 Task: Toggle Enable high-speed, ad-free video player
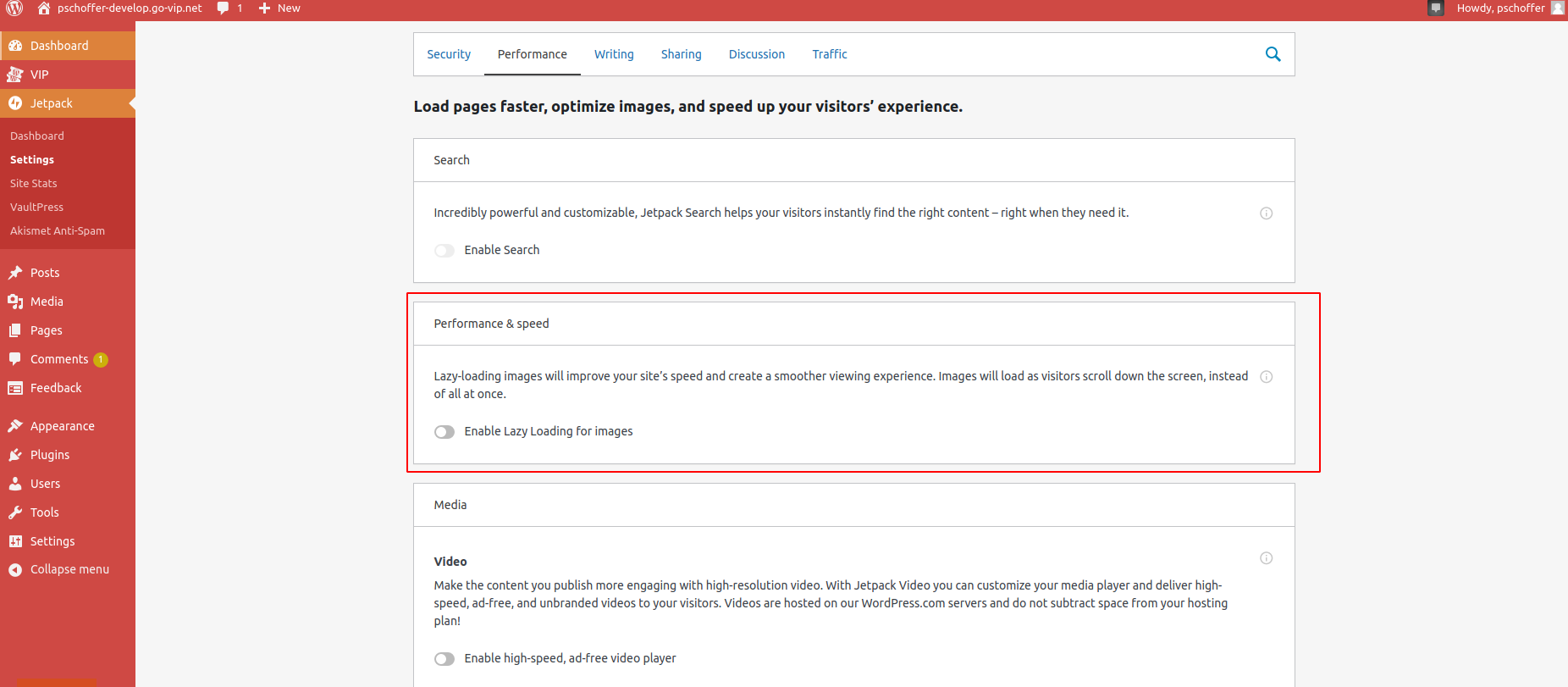coord(444,659)
